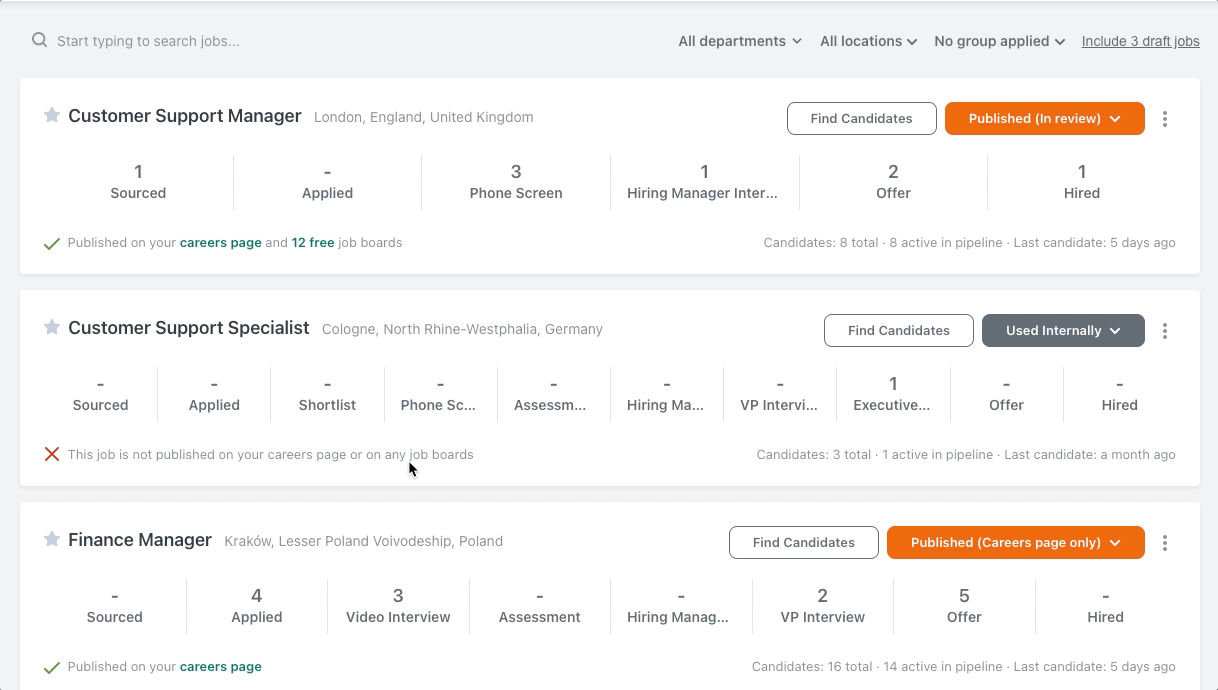Open Executive stage of Customer Support Specialist
Image resolution: width=1218 pixels, height=690 pixels.
pyautogui.click(x=893, y=394)
